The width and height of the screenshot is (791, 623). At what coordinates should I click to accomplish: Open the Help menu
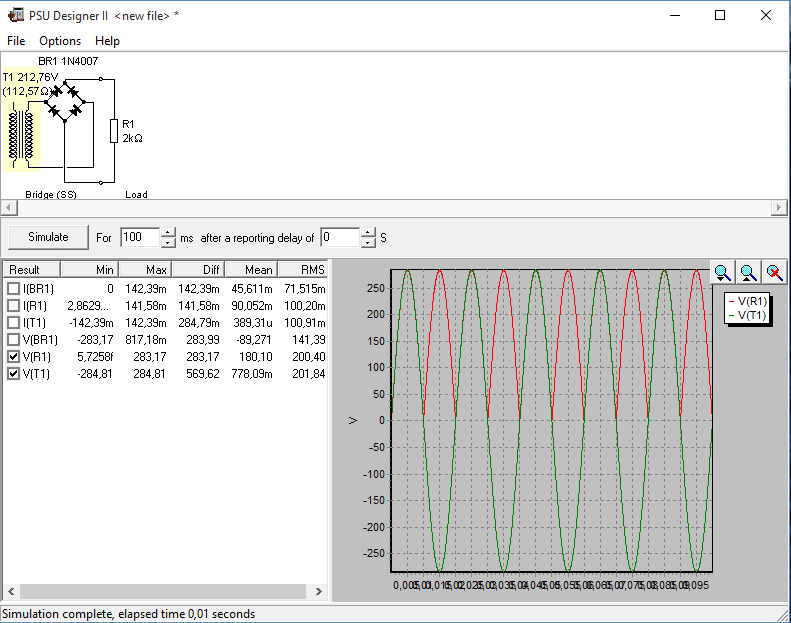(x=107, y=41)
